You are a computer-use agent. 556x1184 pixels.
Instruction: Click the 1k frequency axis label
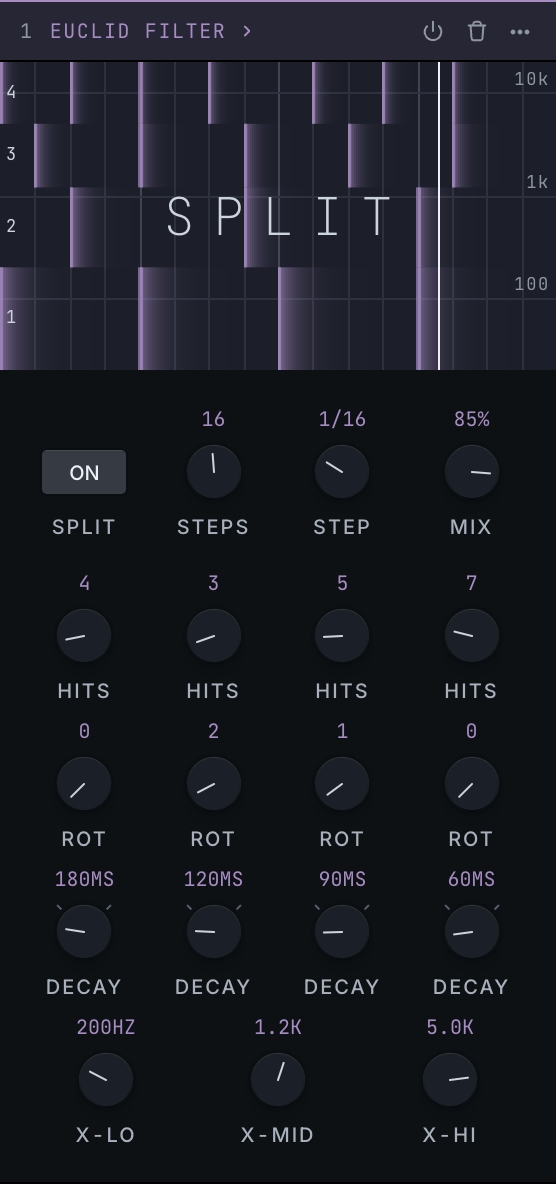(x=537, y=182)
